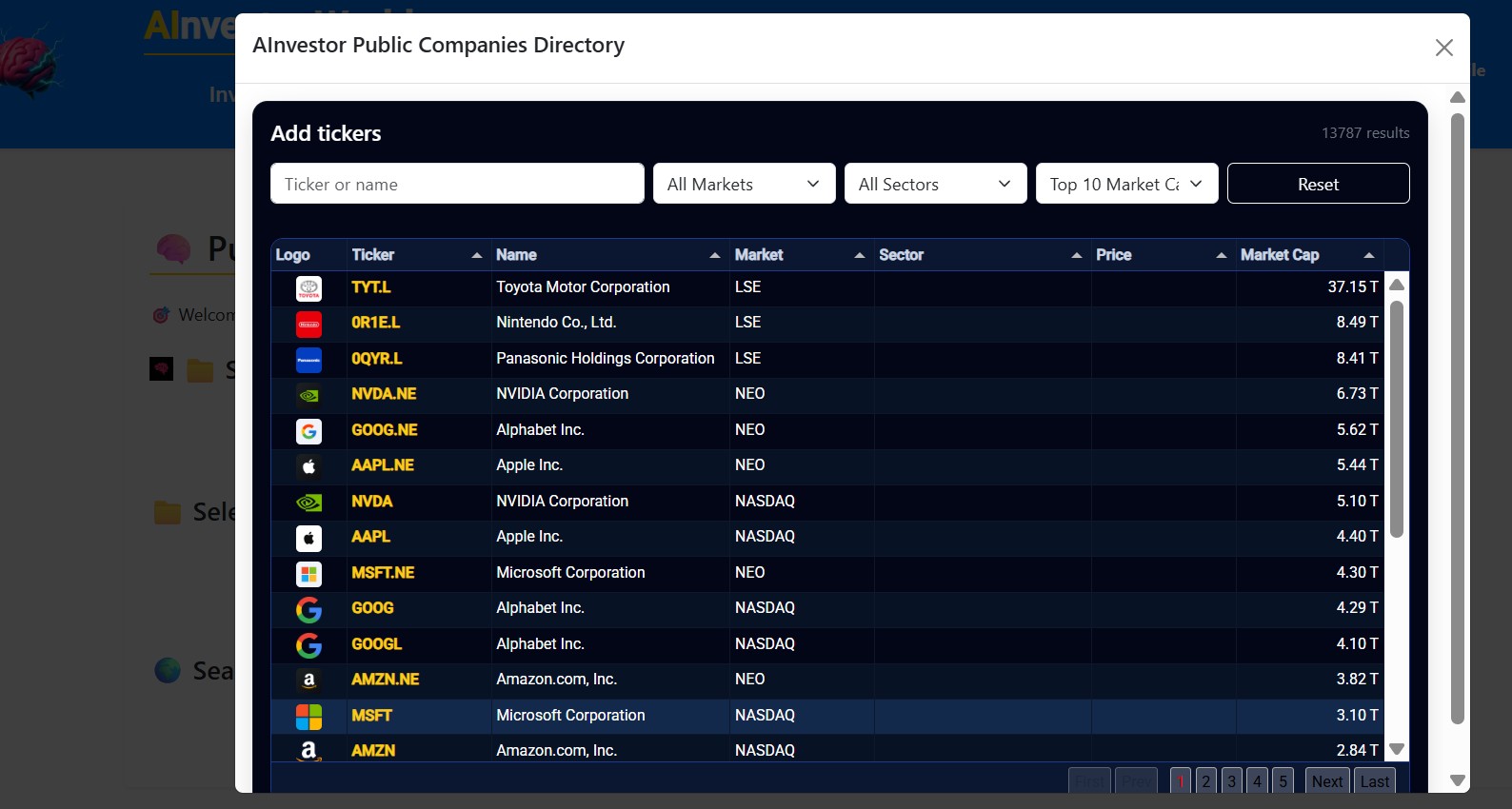Screen dimensions: 1512x809
Task: Click Toyota Motor Corporation name
Action: 583,287
